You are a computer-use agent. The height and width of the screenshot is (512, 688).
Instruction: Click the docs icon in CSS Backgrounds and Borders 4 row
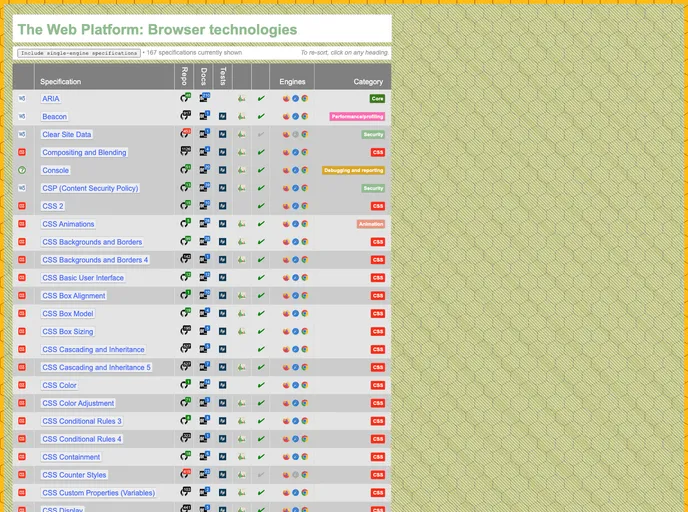[204, 259]
